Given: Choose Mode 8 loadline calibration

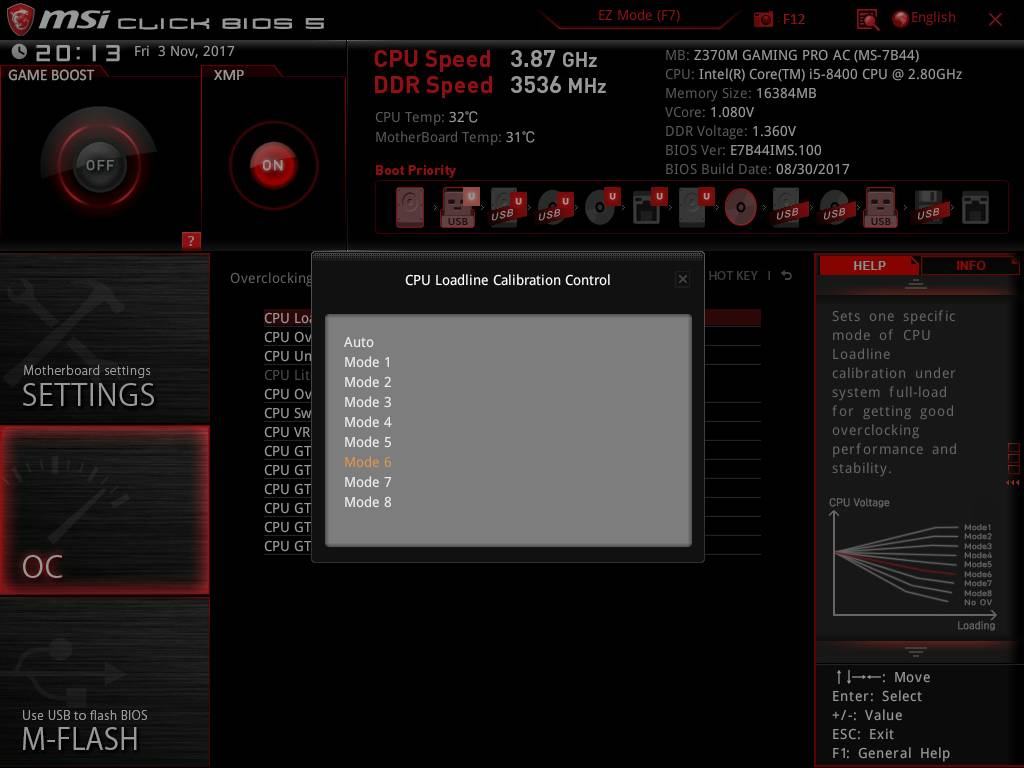Looking at the screenshot, I should pyautogui.click(x=367, y=502).
